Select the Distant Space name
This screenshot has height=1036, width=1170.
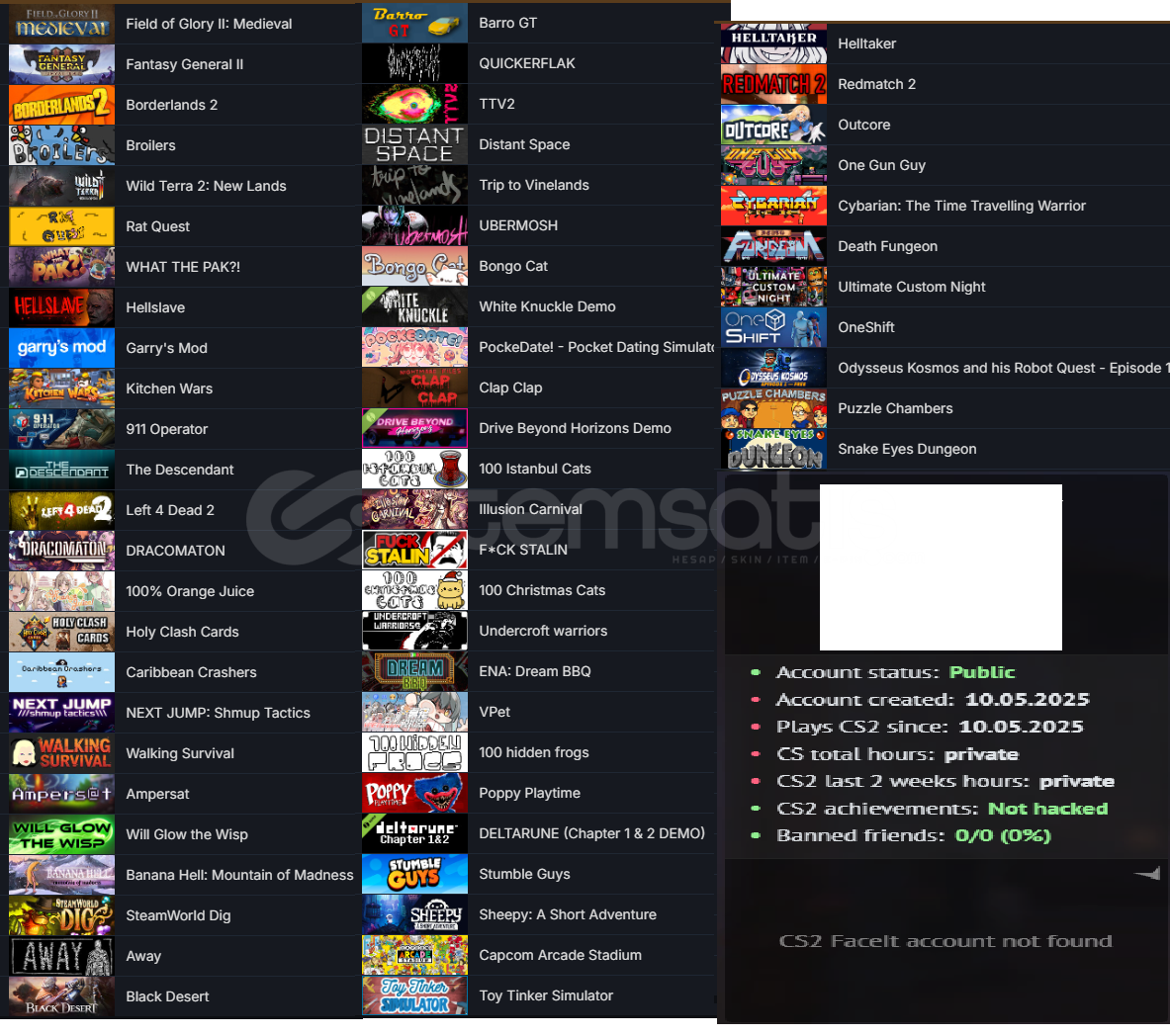click(x=524, y=144)
